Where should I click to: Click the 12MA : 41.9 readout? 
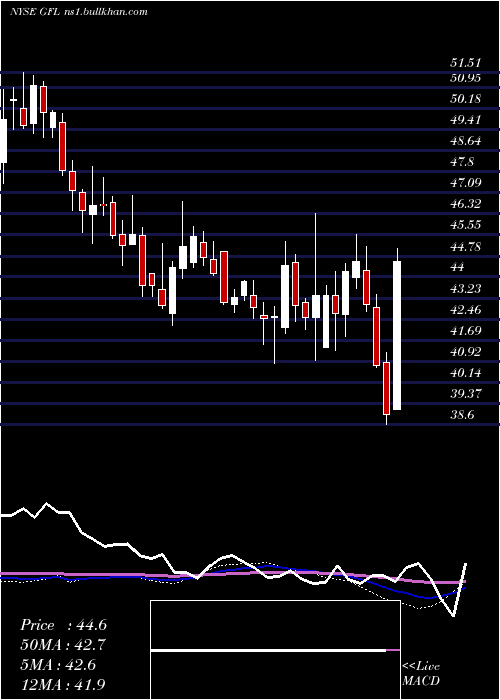pyautogui.click(x=62, y=685)
